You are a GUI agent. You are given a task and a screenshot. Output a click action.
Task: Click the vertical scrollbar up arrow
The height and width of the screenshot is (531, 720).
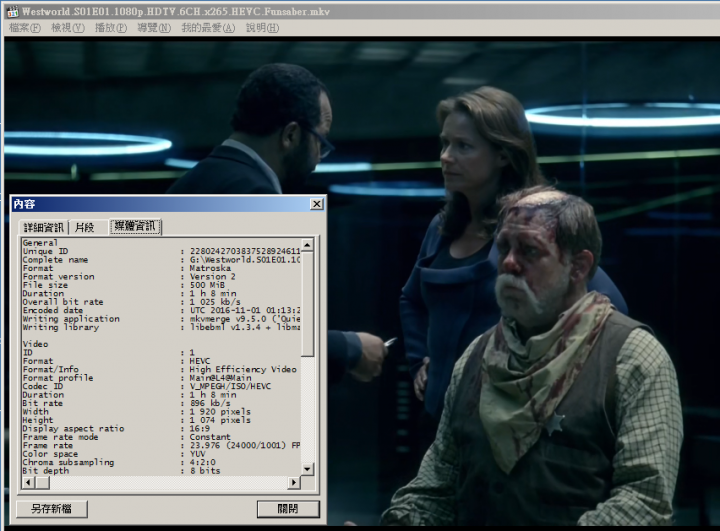point(308,244)
